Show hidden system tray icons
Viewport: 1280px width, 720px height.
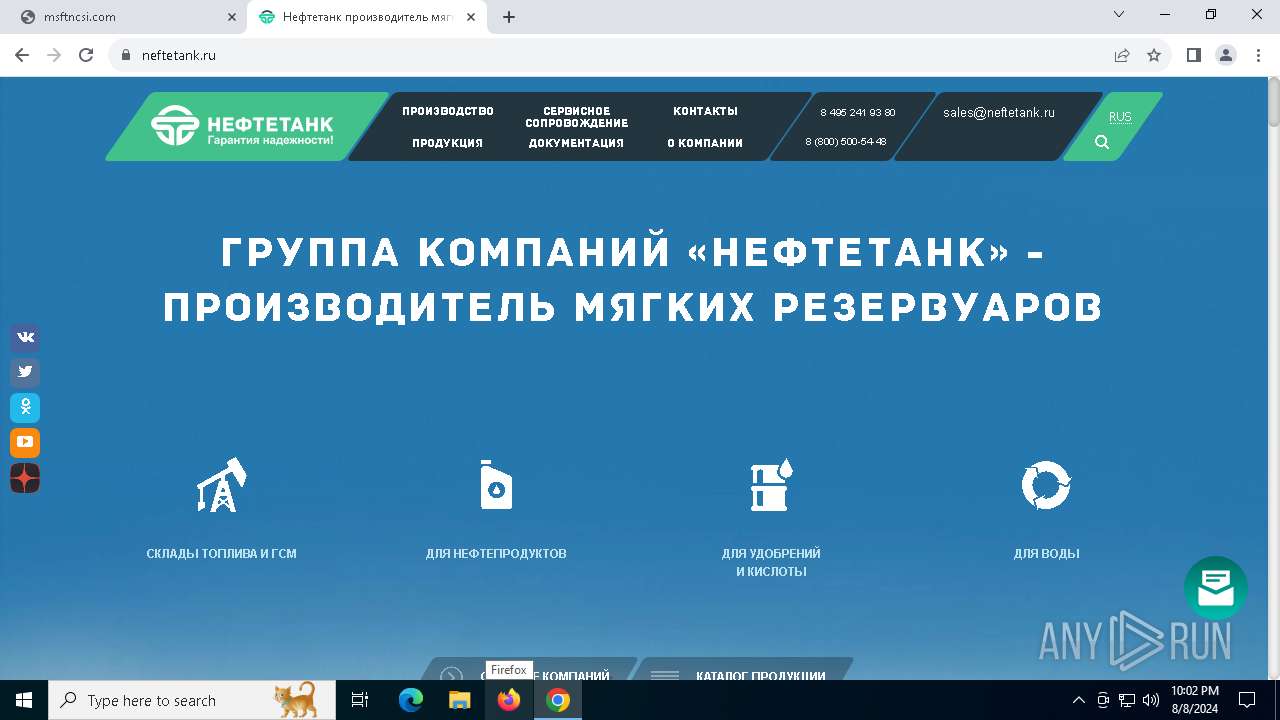tap(1078, 700)
